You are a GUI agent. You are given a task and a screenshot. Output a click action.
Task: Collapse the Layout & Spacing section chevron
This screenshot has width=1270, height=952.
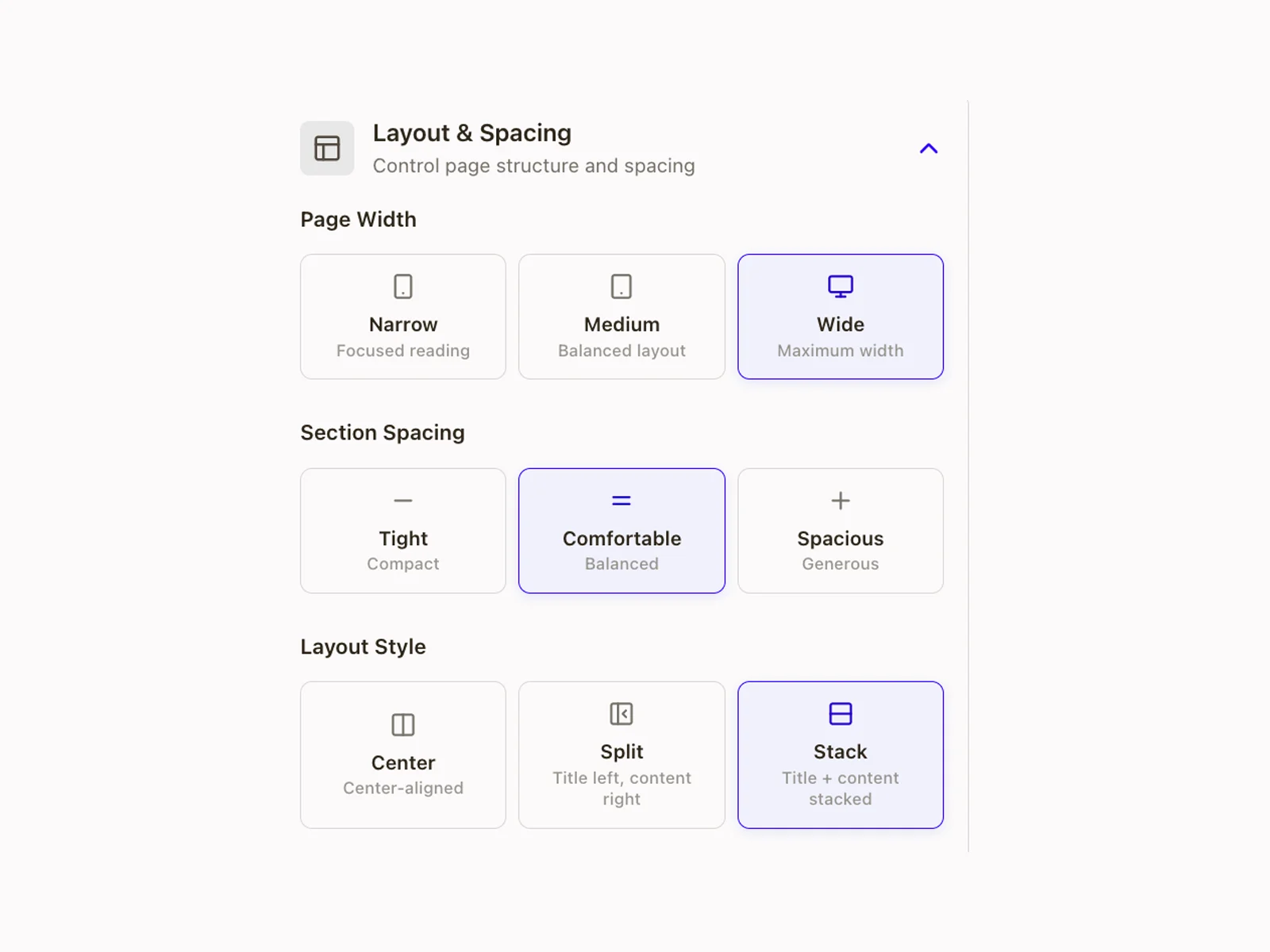928,148
